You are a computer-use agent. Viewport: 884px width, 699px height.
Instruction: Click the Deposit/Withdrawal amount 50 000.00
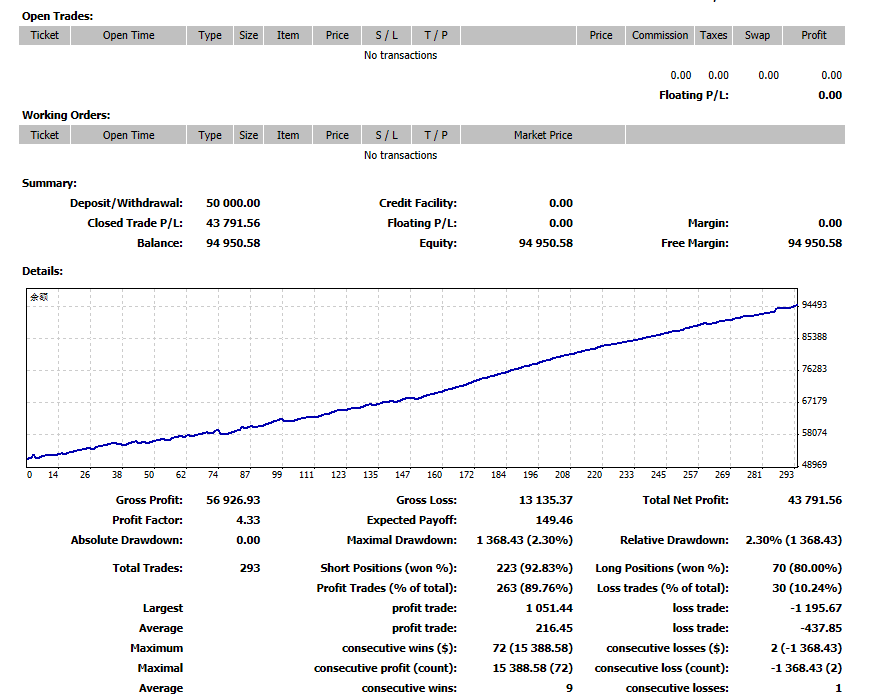point(233,203)
